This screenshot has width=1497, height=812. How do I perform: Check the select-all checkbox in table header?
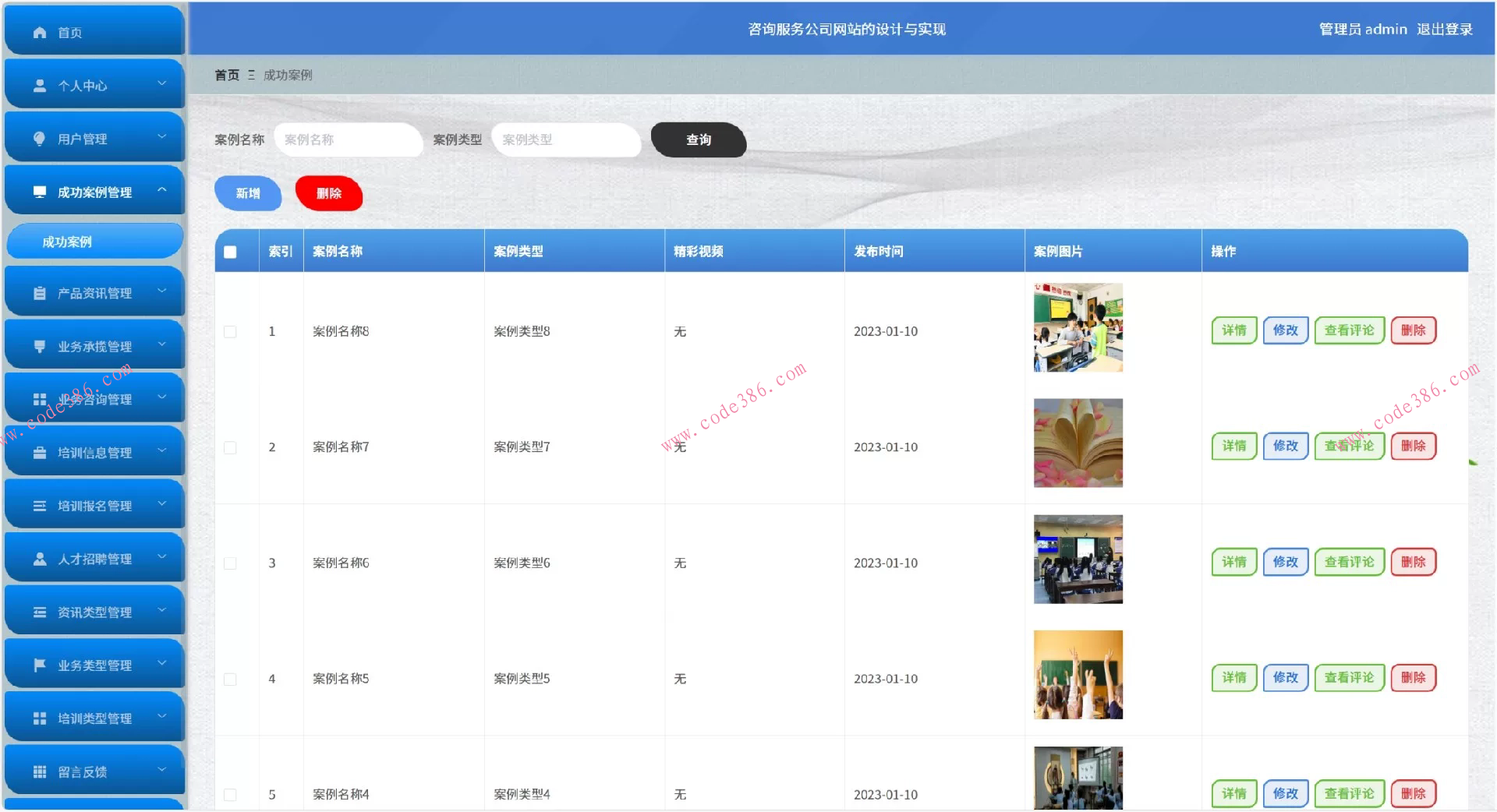click(x=229, y=251)
